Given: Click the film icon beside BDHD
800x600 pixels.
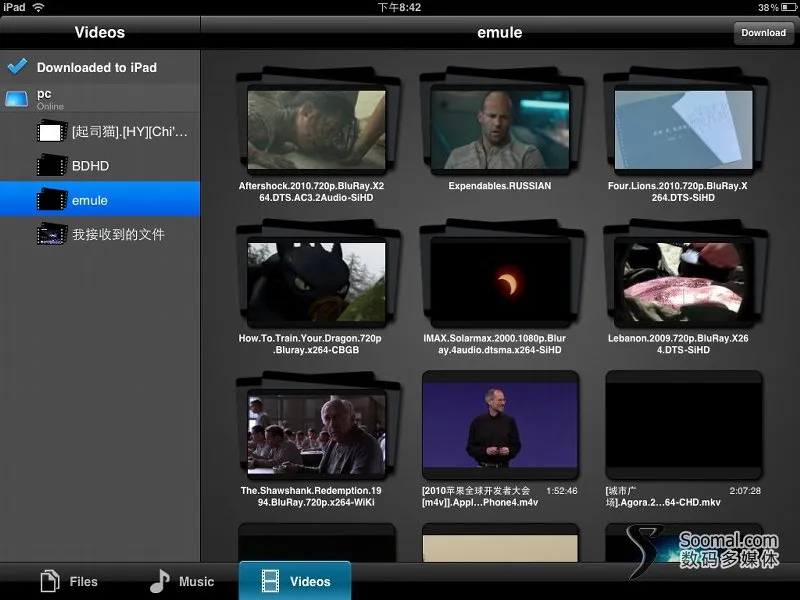Looking at the screenshot, I should (x=52, y=165).
